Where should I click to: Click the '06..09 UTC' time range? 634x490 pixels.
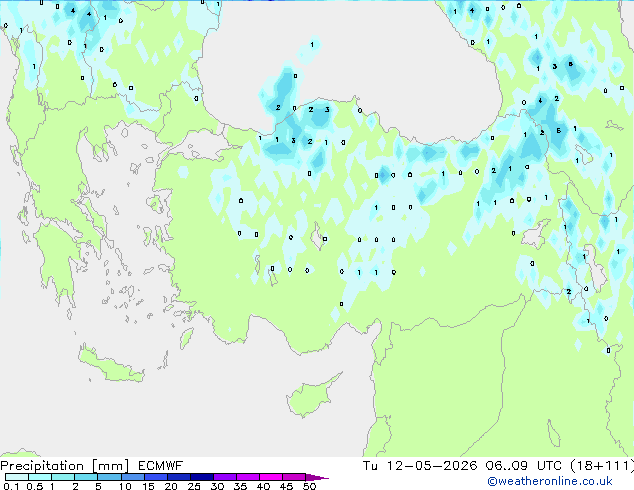524,466
